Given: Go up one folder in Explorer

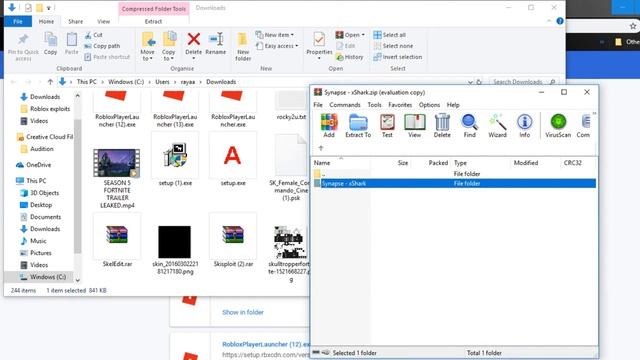Looking at the screenshot, I should (x=50, y=82).
